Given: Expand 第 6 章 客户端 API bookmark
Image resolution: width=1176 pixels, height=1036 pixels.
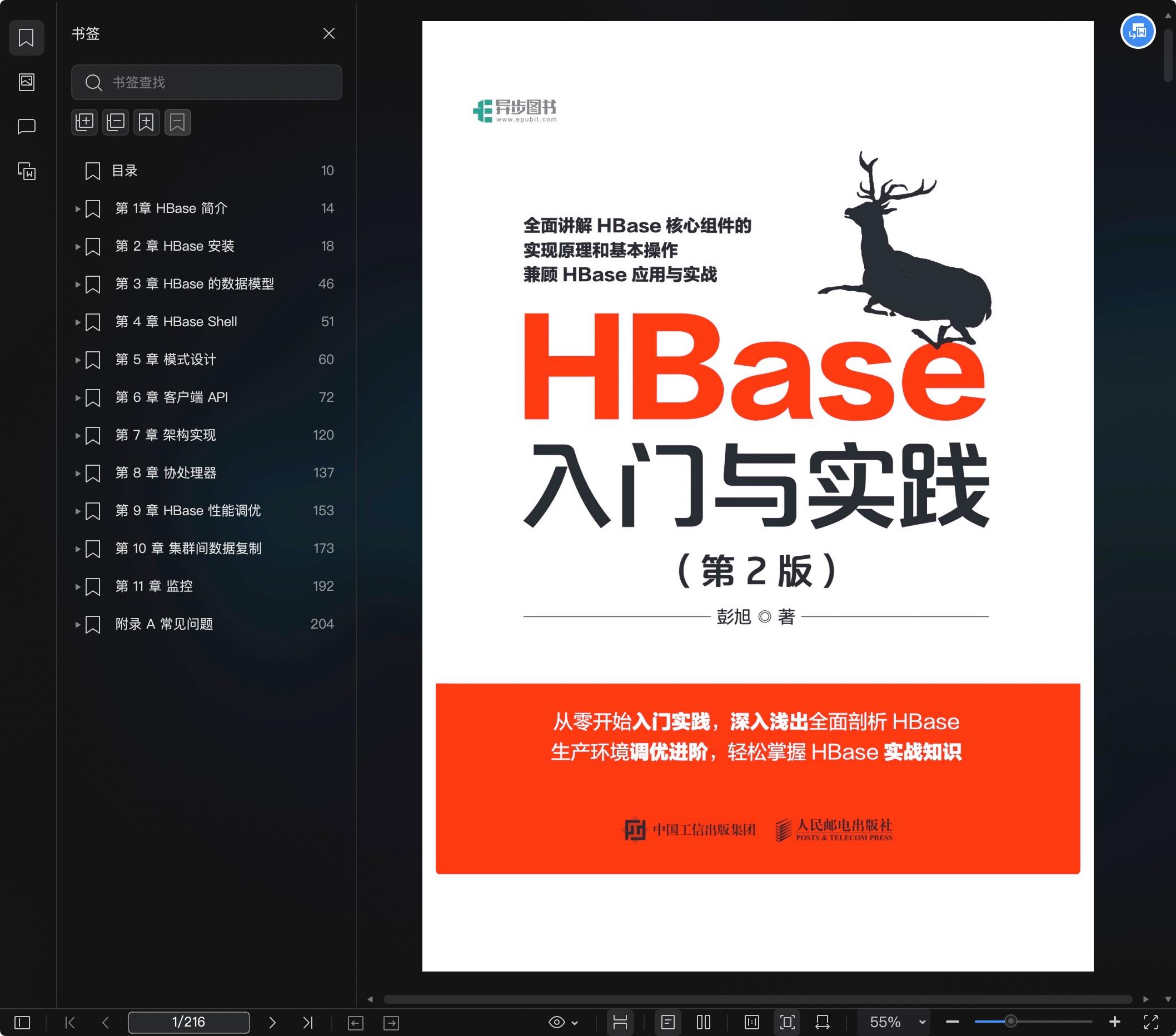Looking at the screenshot, I should (78, 397).
